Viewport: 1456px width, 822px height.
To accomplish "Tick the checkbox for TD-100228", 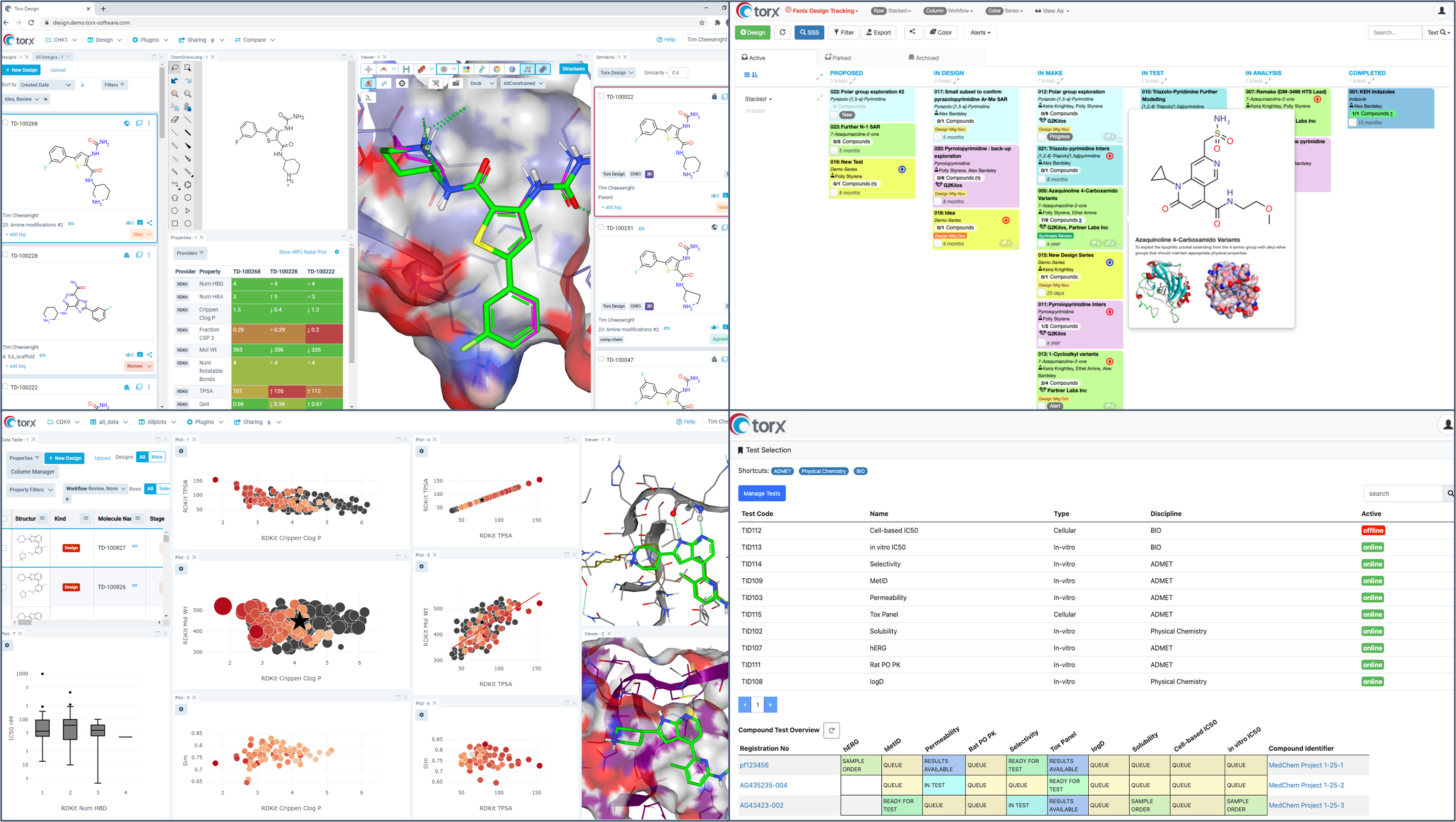I will pyautogui.click(x=6, y=255).
